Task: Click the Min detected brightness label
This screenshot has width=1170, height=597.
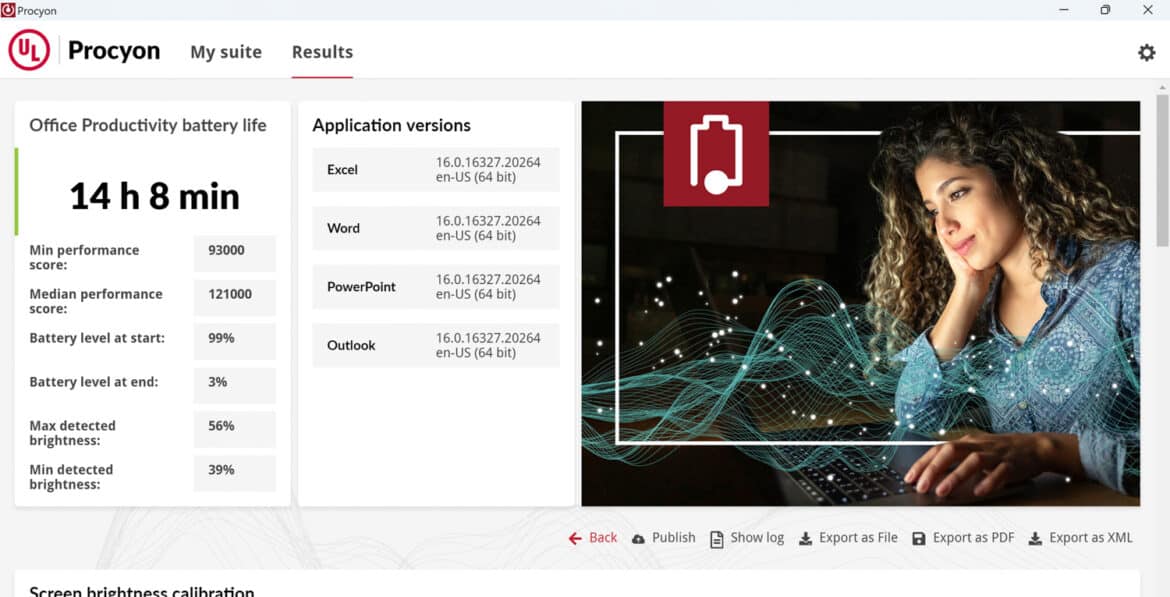Action: pos(71,477)
